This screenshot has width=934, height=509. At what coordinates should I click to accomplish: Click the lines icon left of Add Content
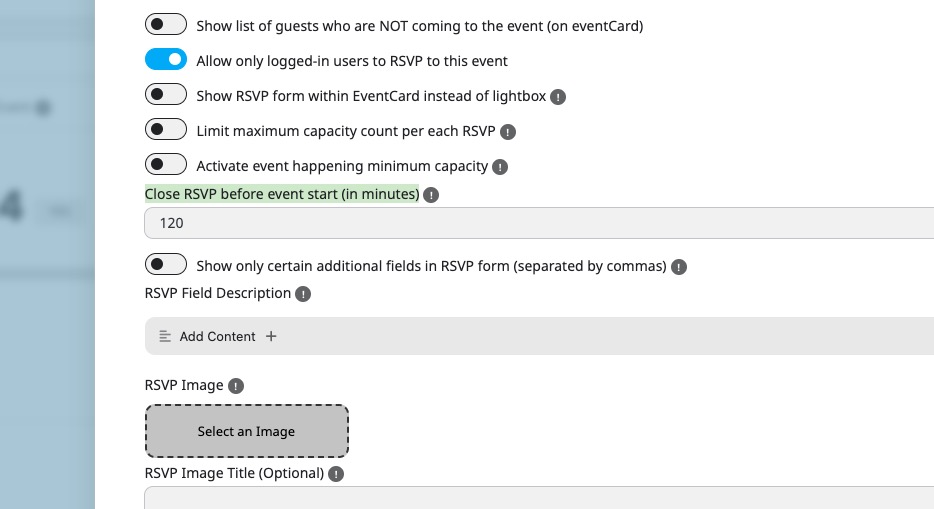166,337
